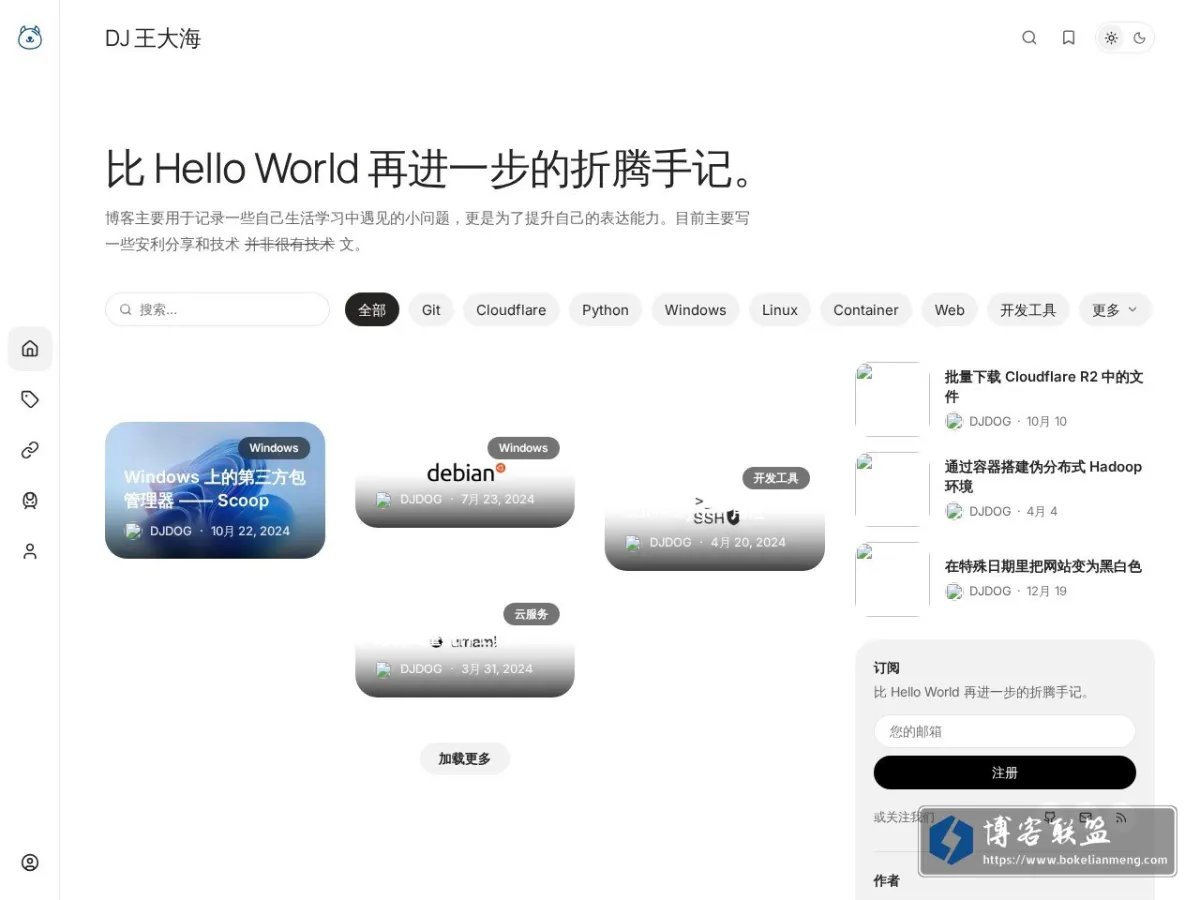Viewport: 1200px width, 900px height.
Task: Click the 加载更多 button
Action: [x=465, y=759]
